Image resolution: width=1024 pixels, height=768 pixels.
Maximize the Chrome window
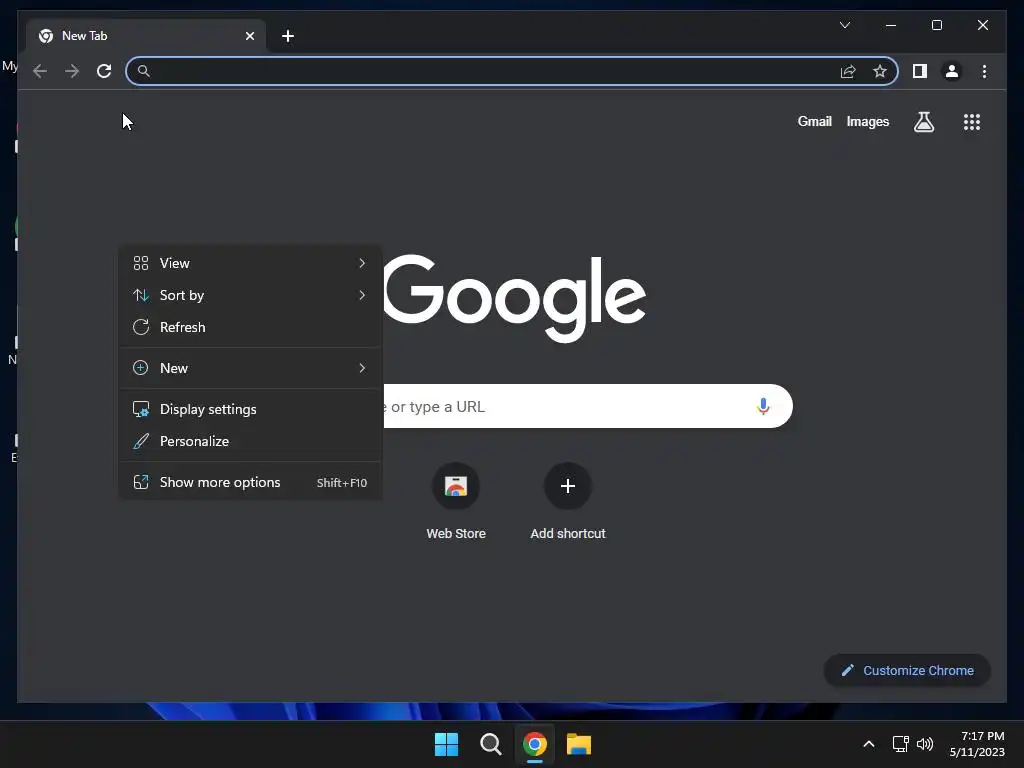[x=936, y=25]
